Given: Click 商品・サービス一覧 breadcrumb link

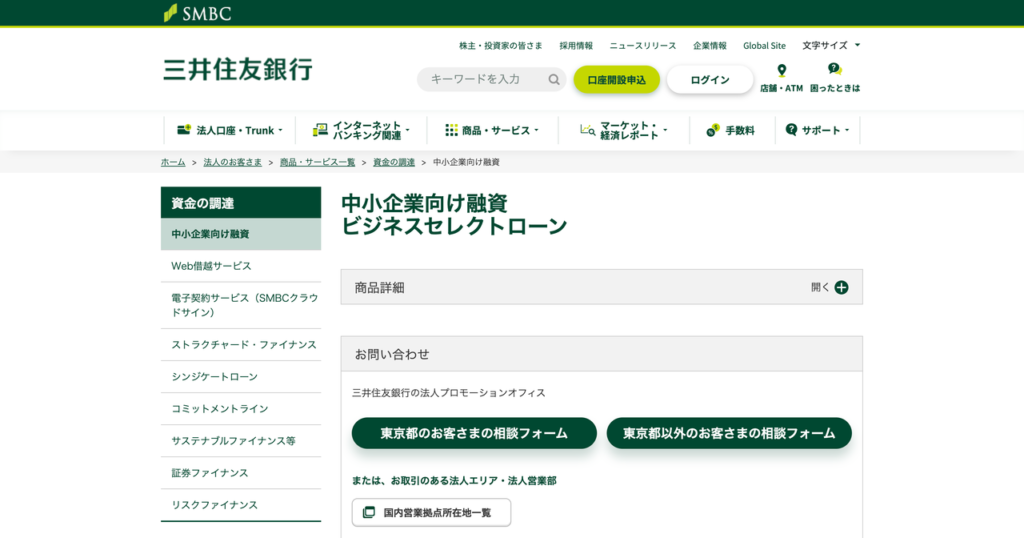Looking at the screenshot, I should (x=317, y=162).
